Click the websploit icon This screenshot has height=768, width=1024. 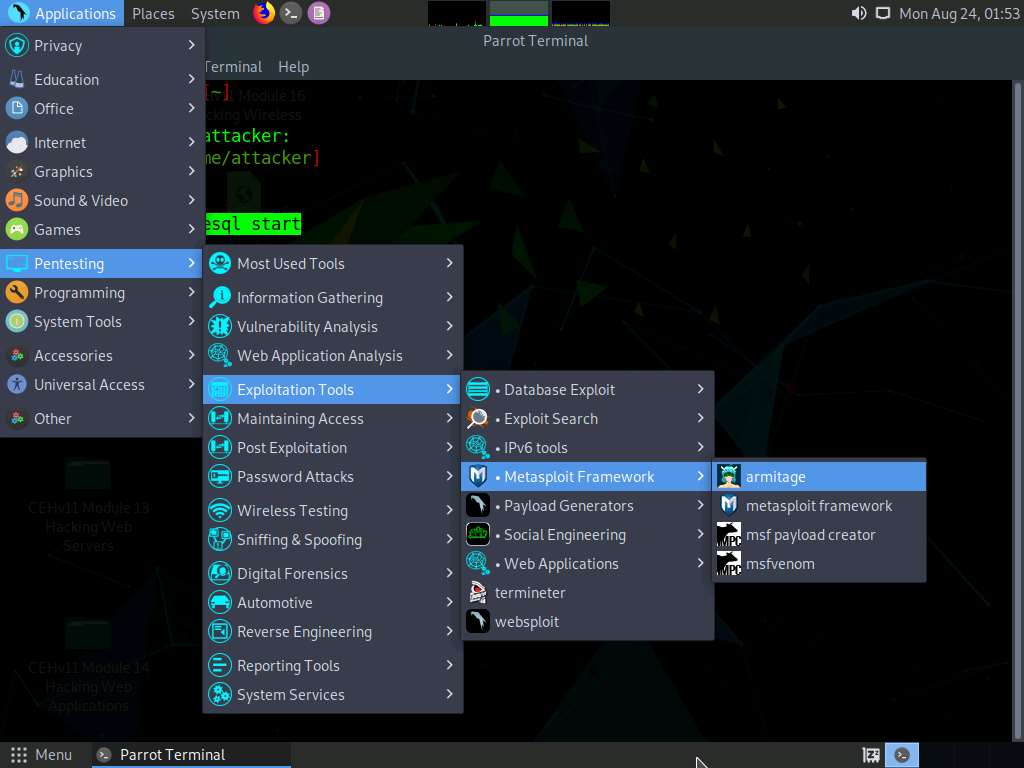(478, 622)
